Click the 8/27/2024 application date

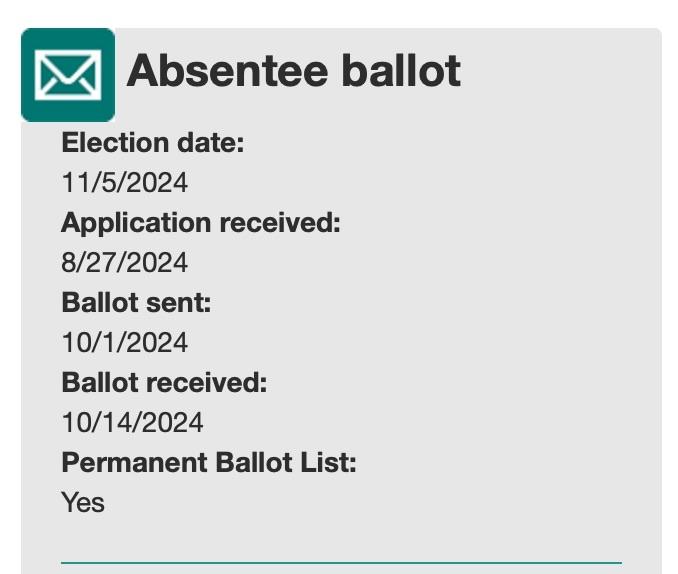coord(125,262)
